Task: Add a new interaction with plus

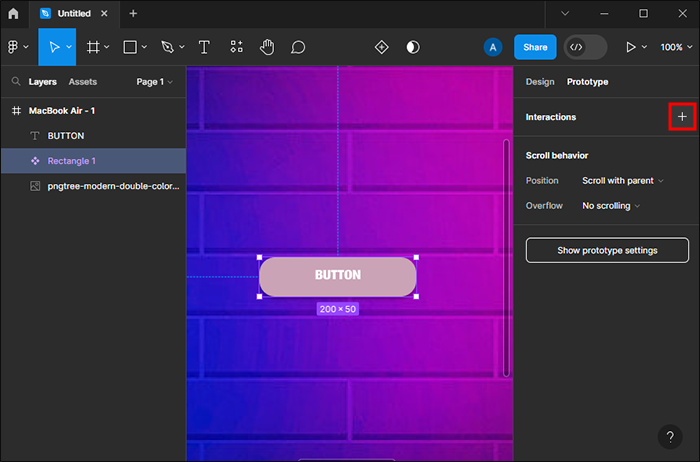Action: coord(682,117)
